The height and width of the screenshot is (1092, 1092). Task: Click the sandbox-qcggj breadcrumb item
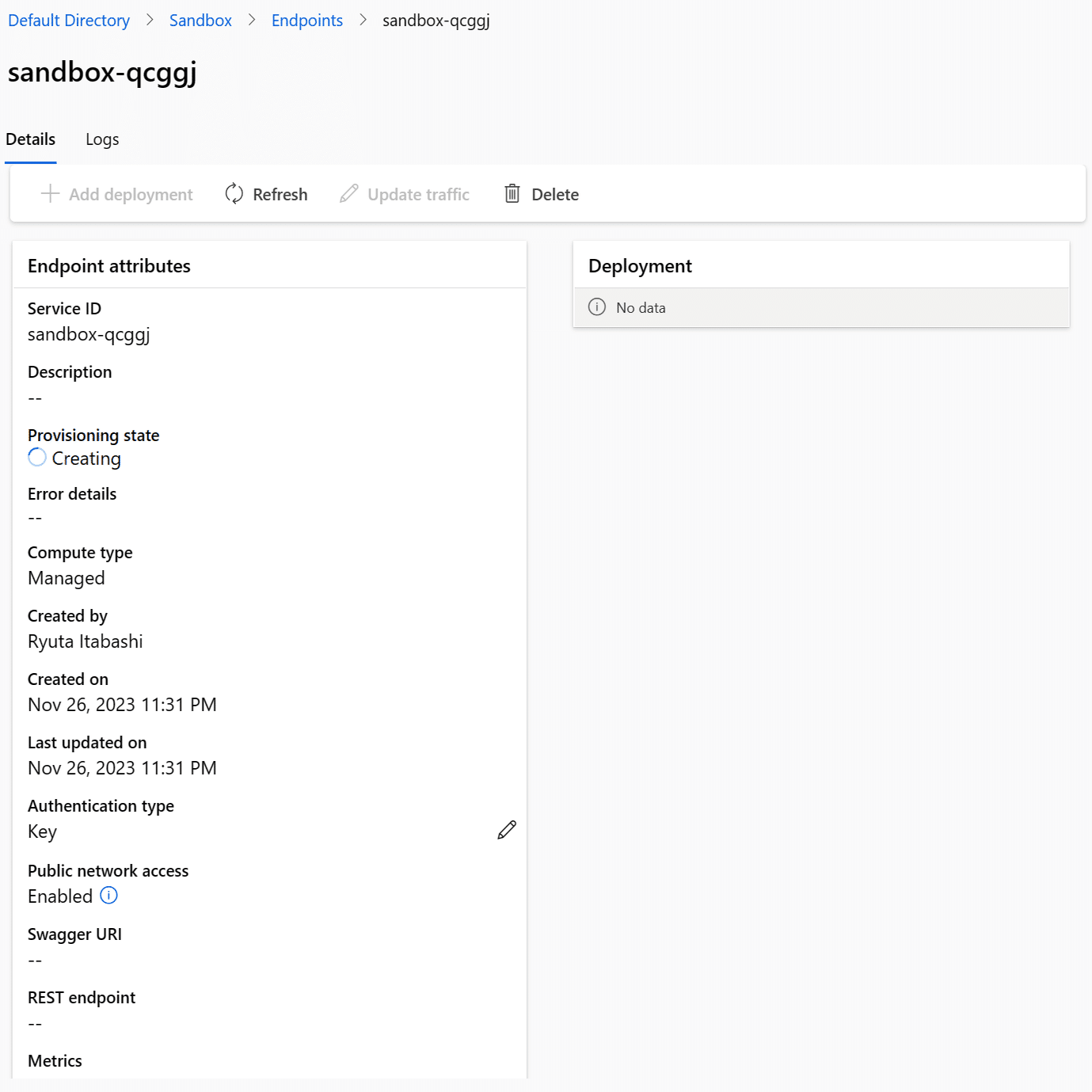(x=436, y=21)
